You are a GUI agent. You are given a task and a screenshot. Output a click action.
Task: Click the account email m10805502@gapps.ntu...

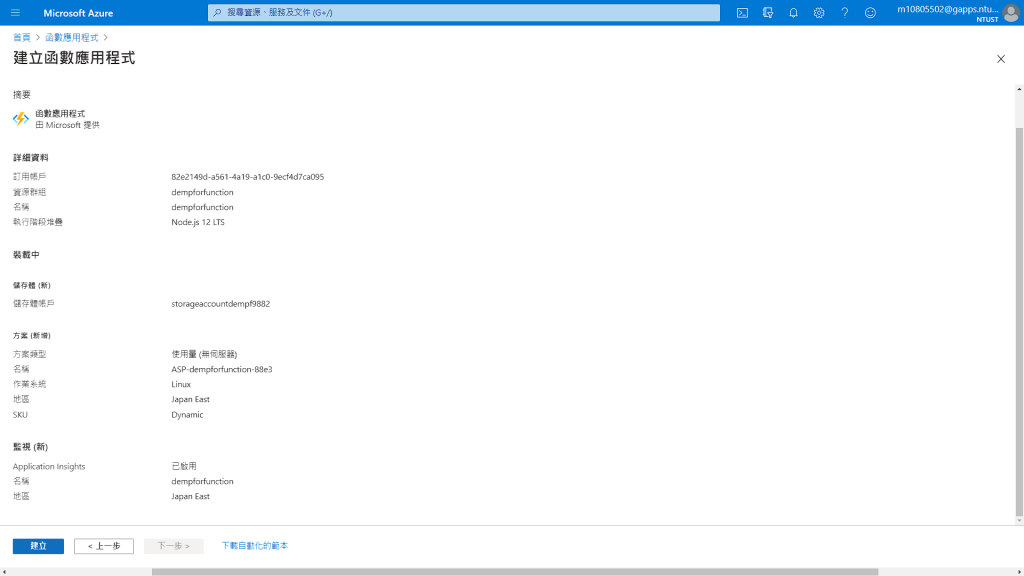[948, 9]
